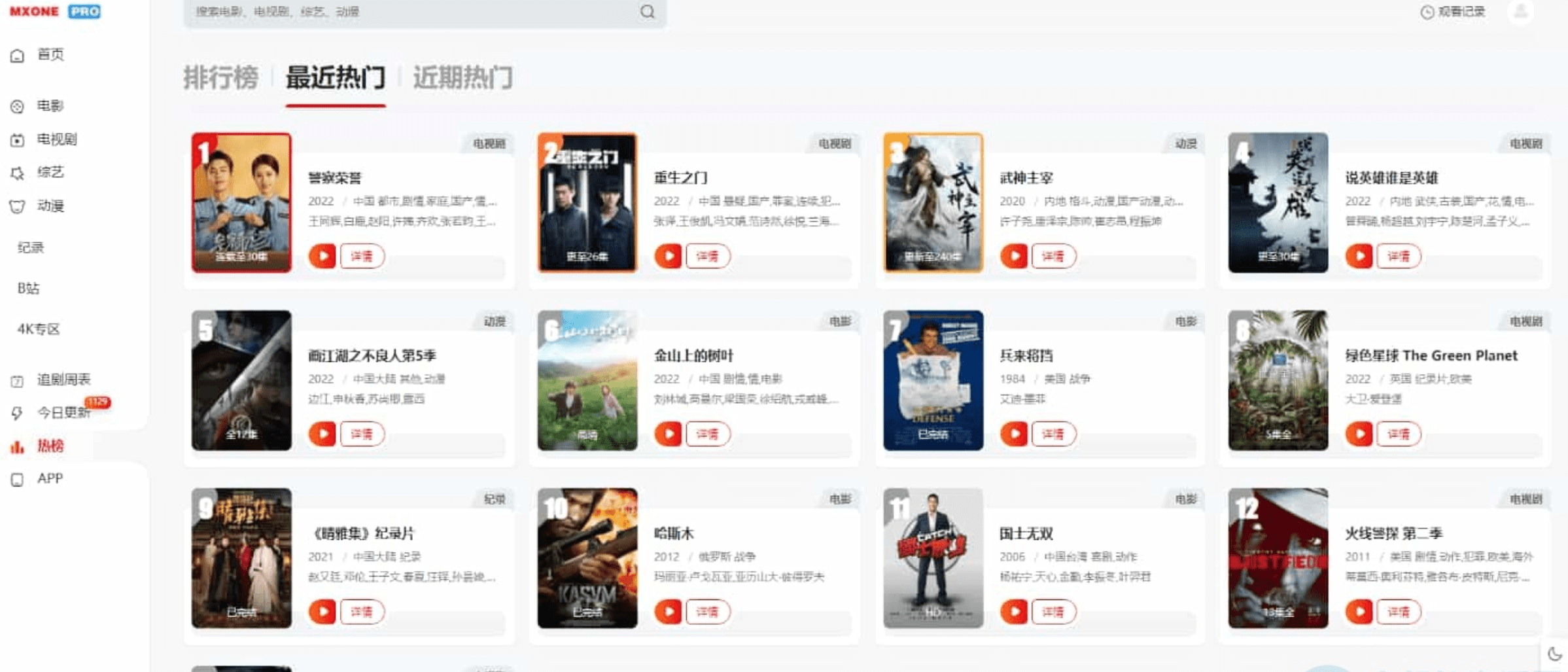Play 警察荣誉 with its play button
This screenshot has width=1568, height=672.
coord(322,256)
